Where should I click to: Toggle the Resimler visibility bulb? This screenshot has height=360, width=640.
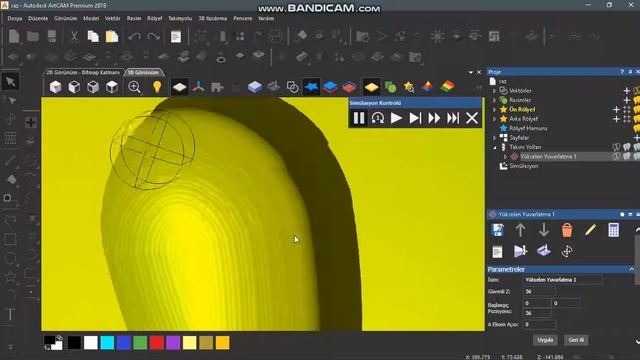(x=637, y=100)
